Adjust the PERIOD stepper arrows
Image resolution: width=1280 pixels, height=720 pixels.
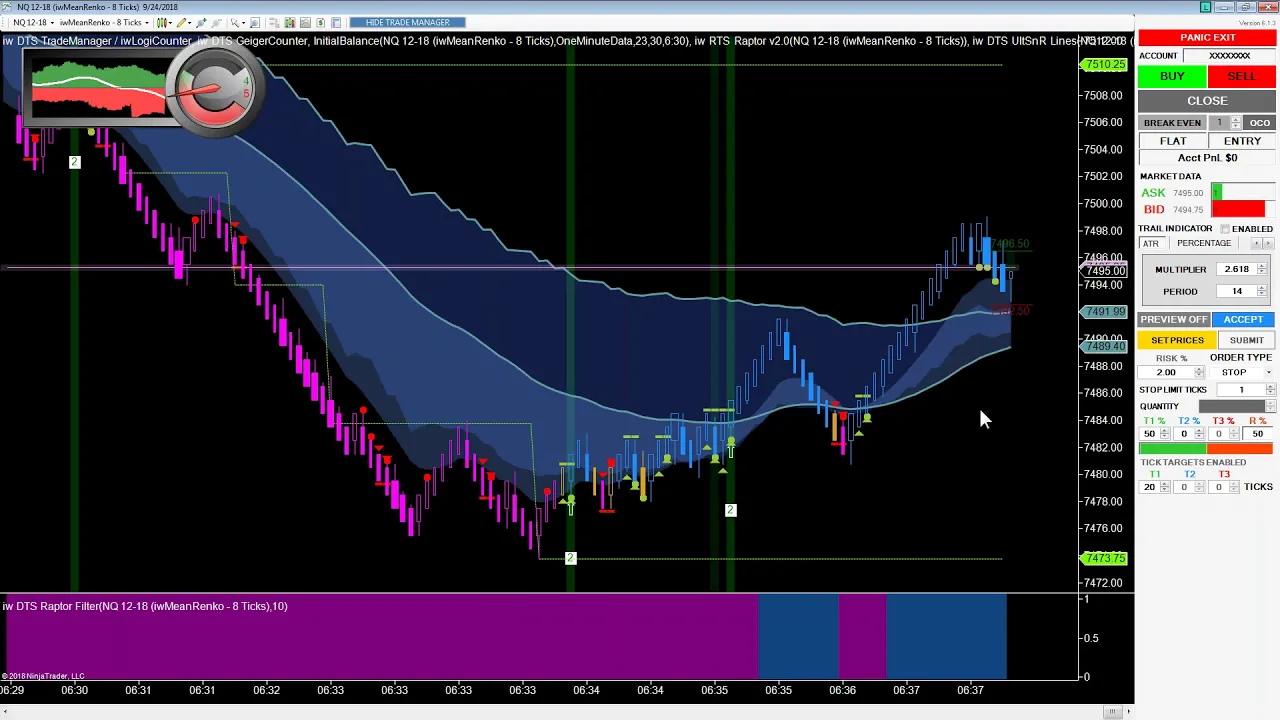(1262, 291)
